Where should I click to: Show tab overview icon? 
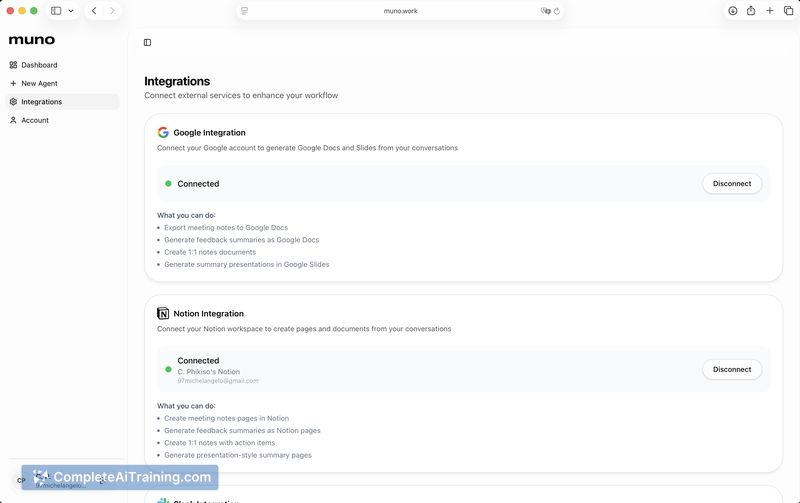click(x=788, y=11)
